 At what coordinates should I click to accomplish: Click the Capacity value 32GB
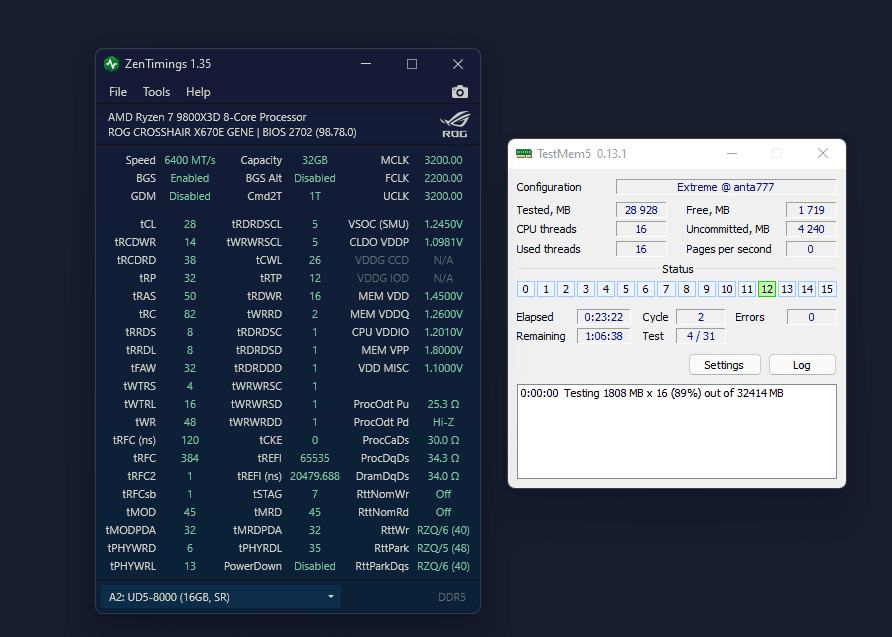pyautogui.click(x=315, y=160)
